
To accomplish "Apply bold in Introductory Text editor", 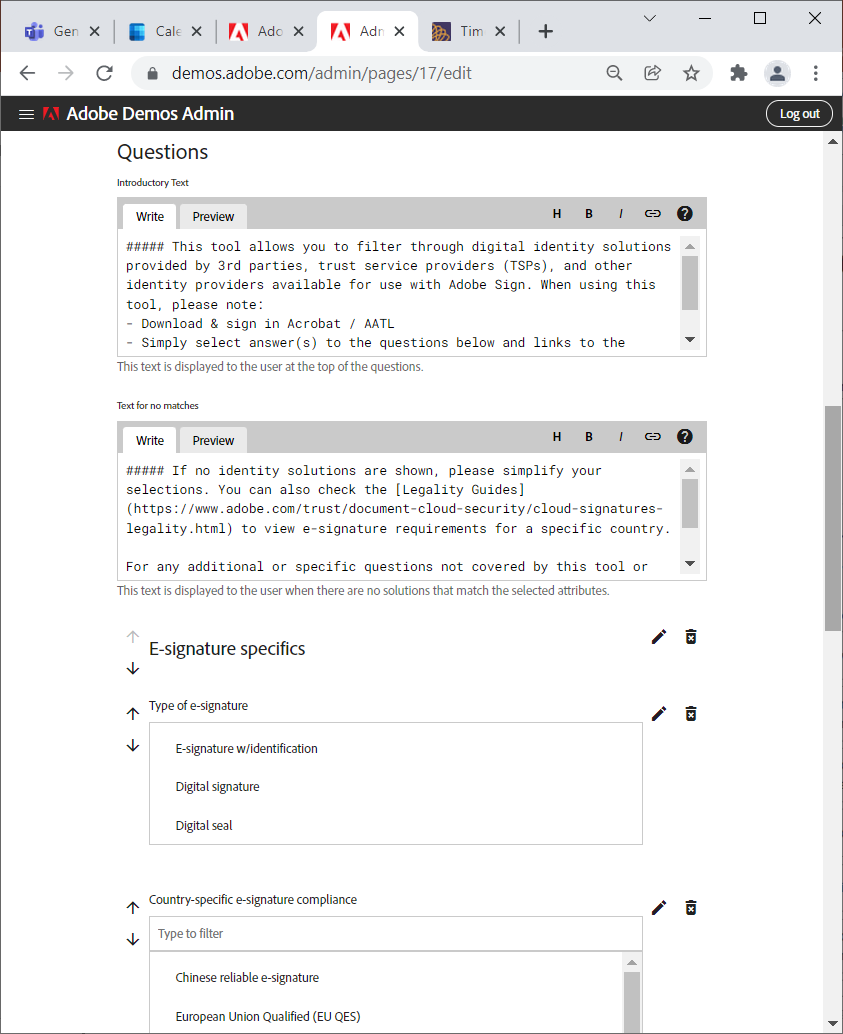I will pos(589,214).
